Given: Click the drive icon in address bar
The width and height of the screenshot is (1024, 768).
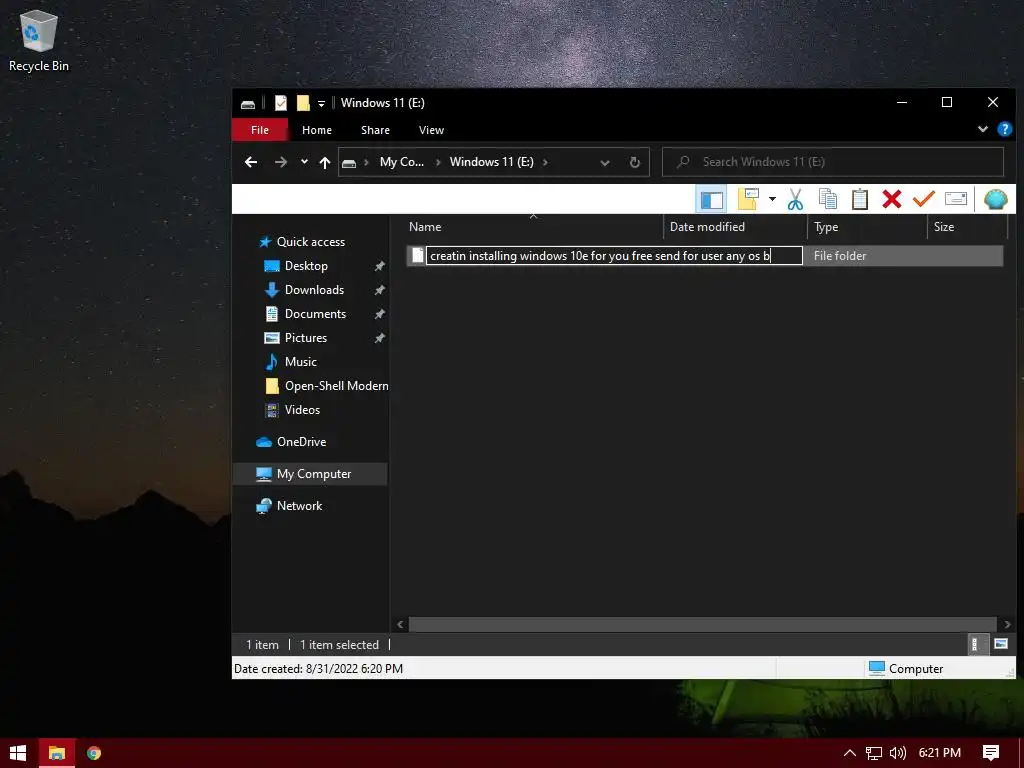Looking at the screenshot, I should 349,163.
